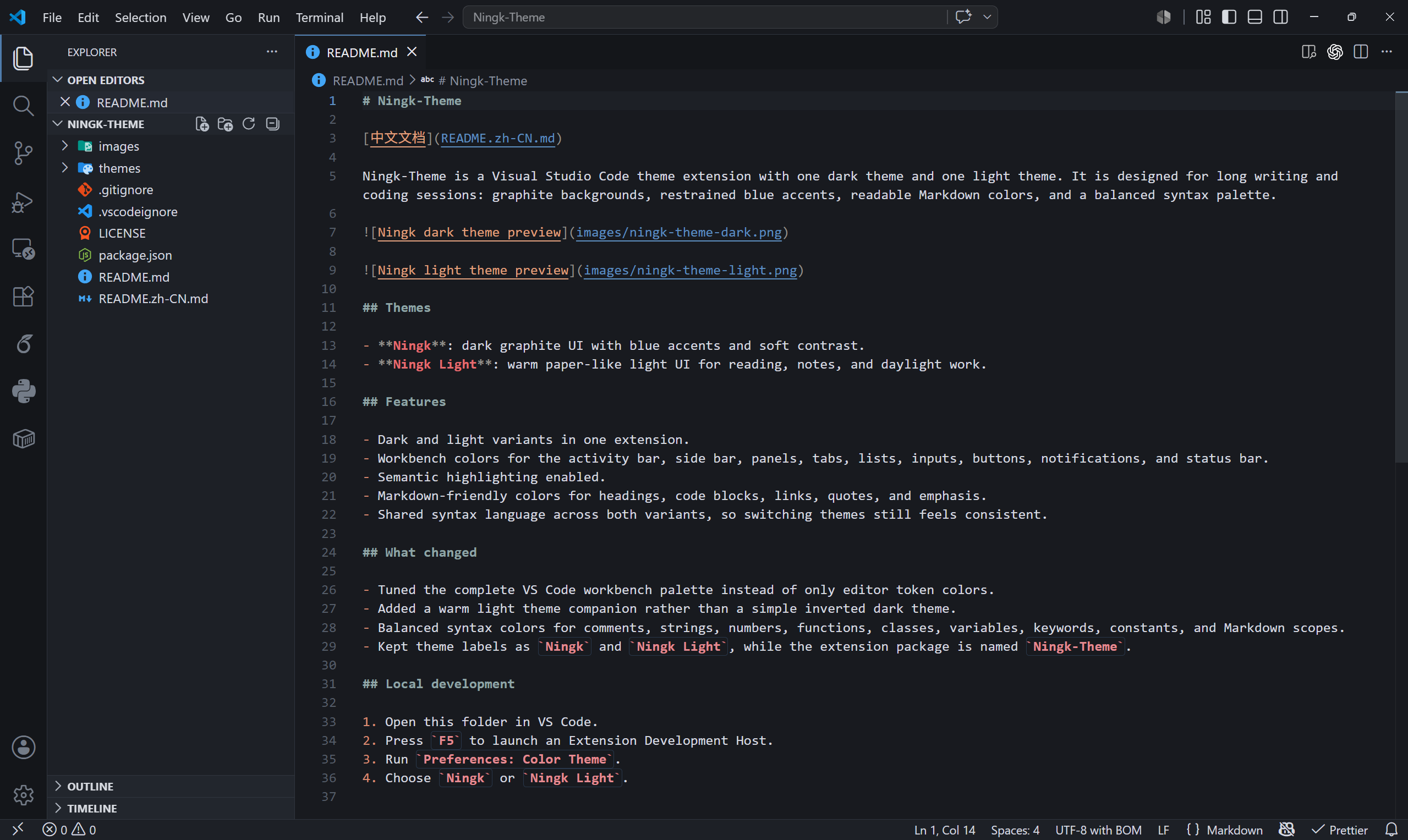Viewport: 1408px width, 840px height.
Task: Open the chat dropdown arrow in title bar
Action: coord(987,17)
